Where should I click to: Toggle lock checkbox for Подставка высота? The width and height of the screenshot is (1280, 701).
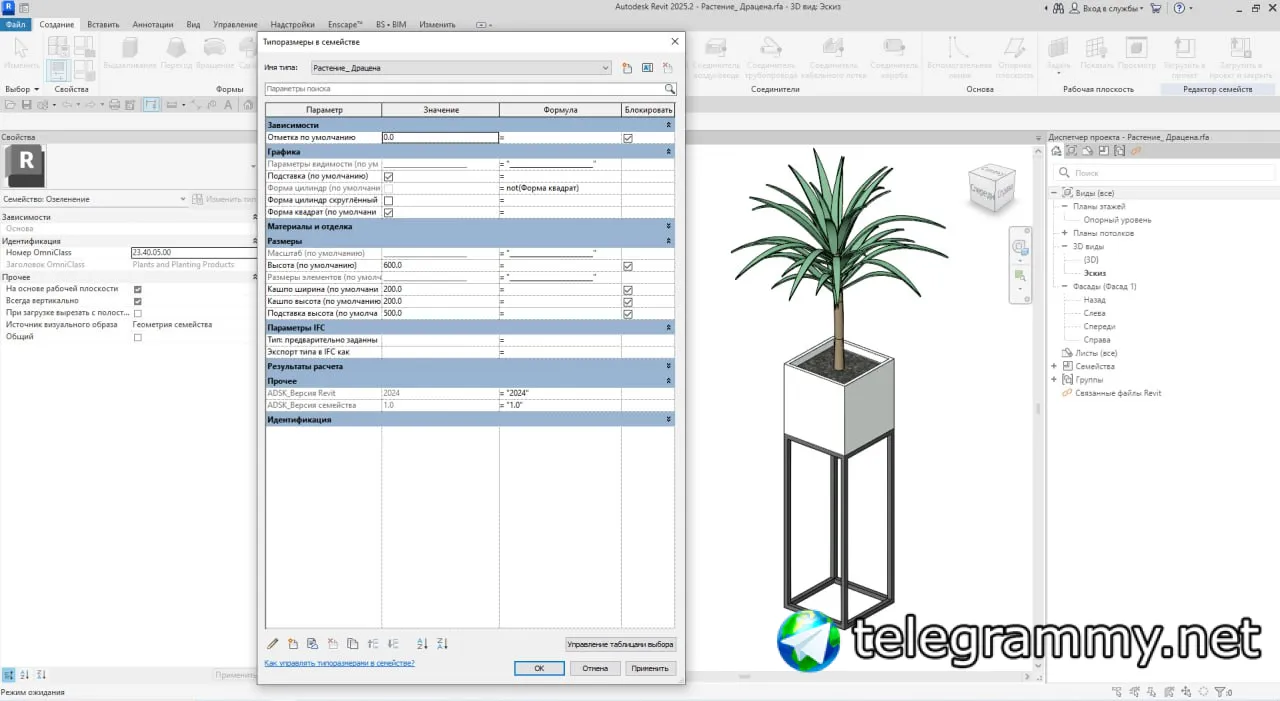tap(628, 314)
